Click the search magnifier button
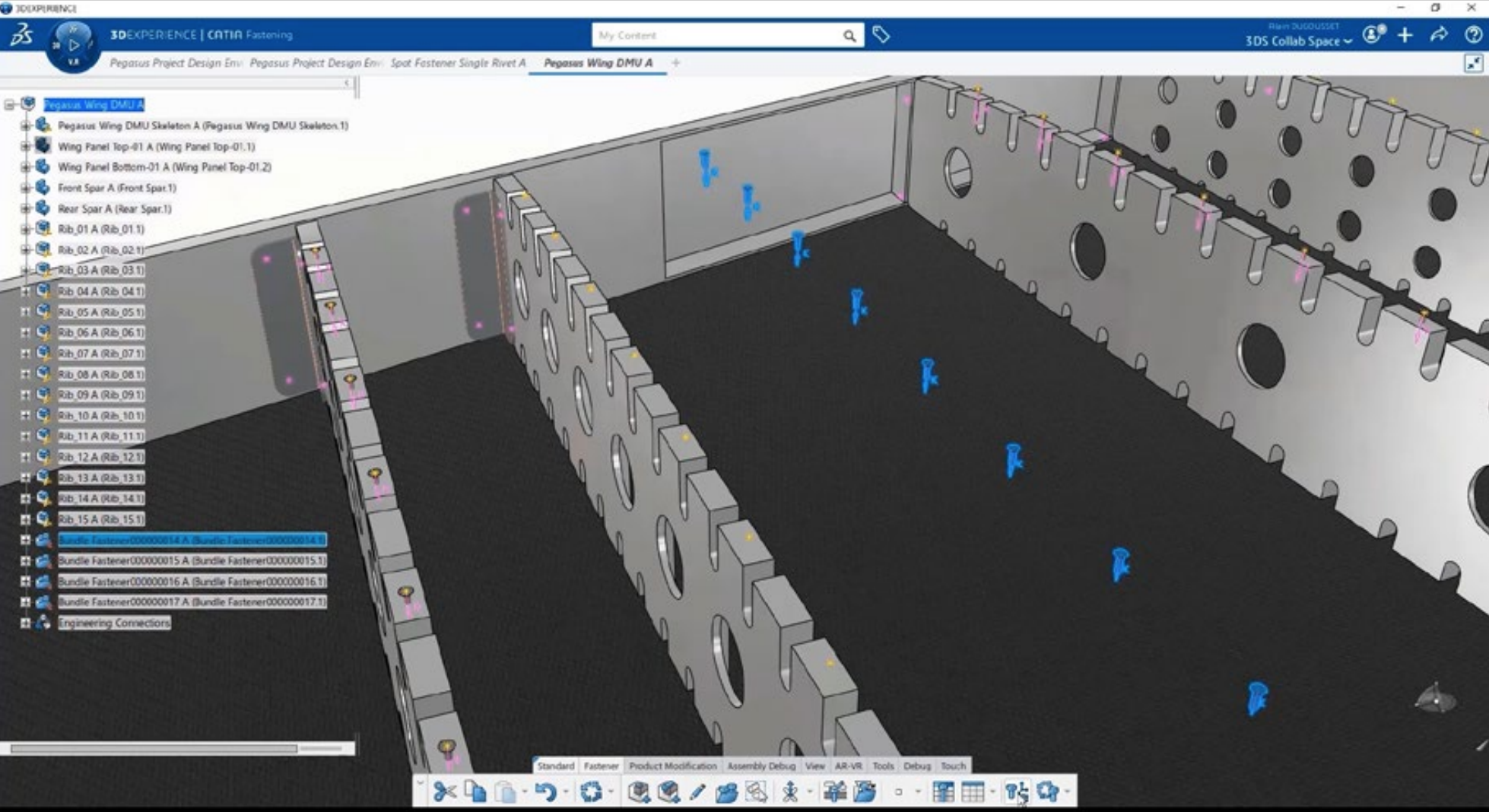The width and height of the screenshot is (1489, 812). (849, 35)
